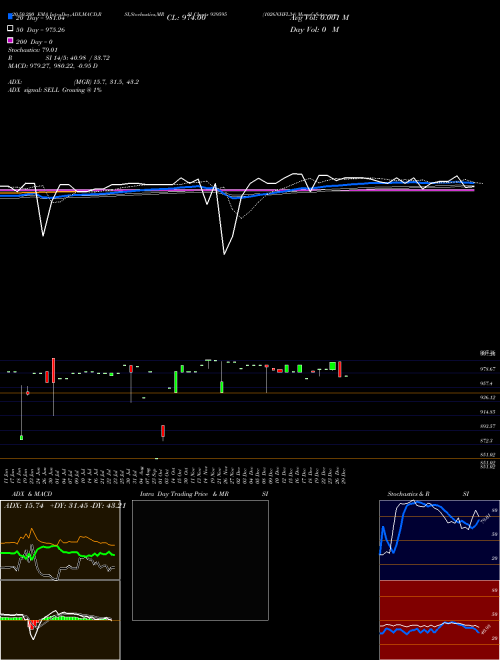The image size is (500, 660).
Task: Click the 'Stochastics & R' panel title
Action: point(408,494)
